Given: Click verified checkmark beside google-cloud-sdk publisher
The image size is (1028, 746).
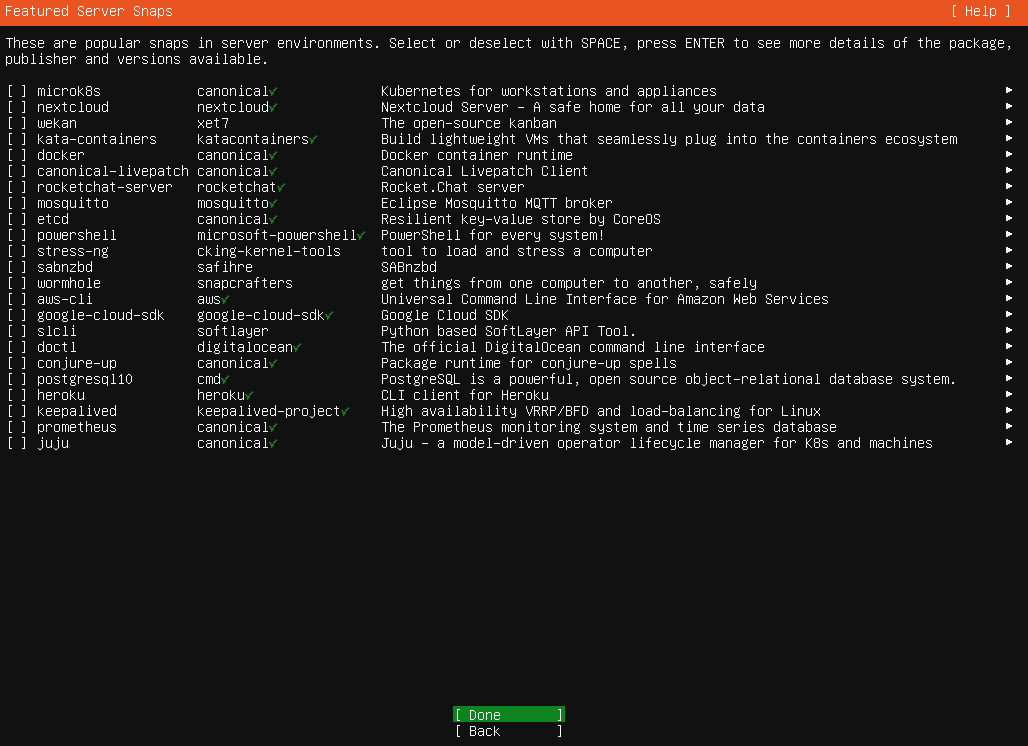Looking at the screenshot, I should pyautogui.click(x=329, y=315).
